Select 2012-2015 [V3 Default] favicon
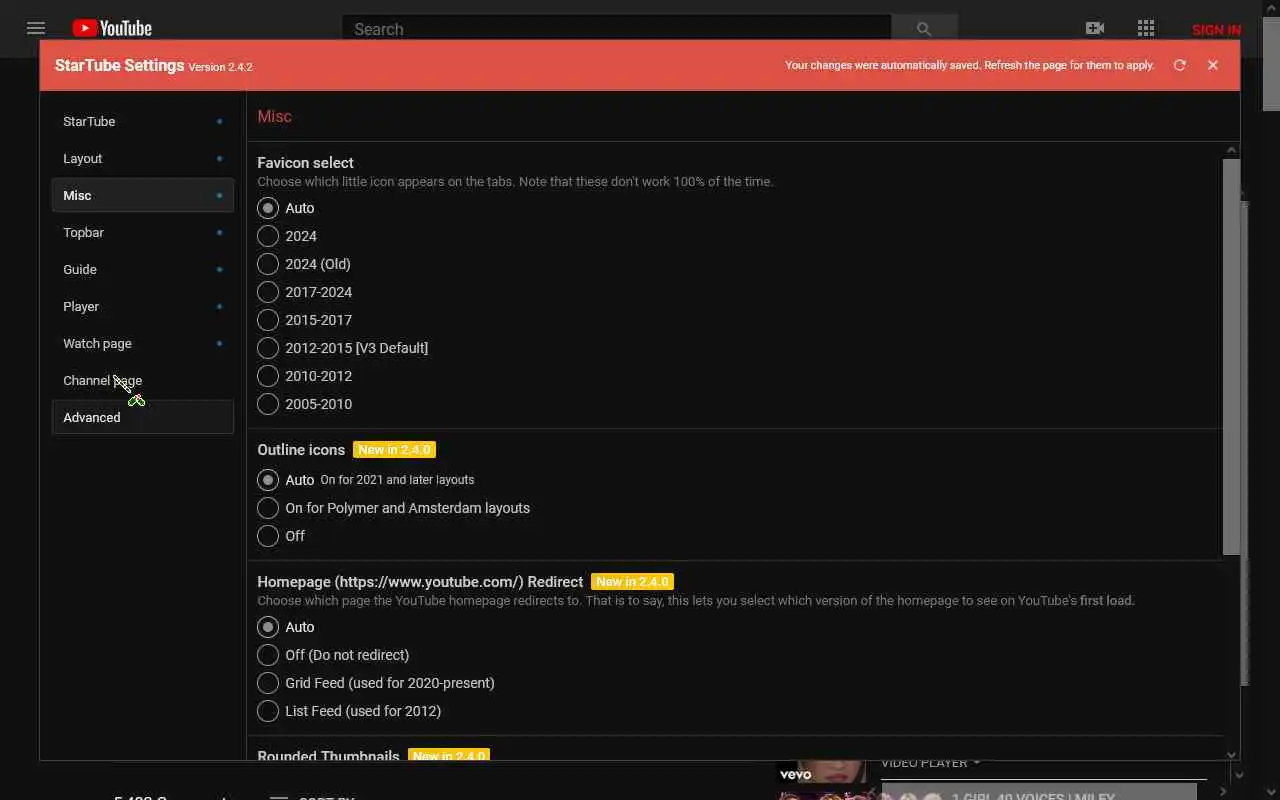Screen dimensions: 1280x800 click(268, 348)
